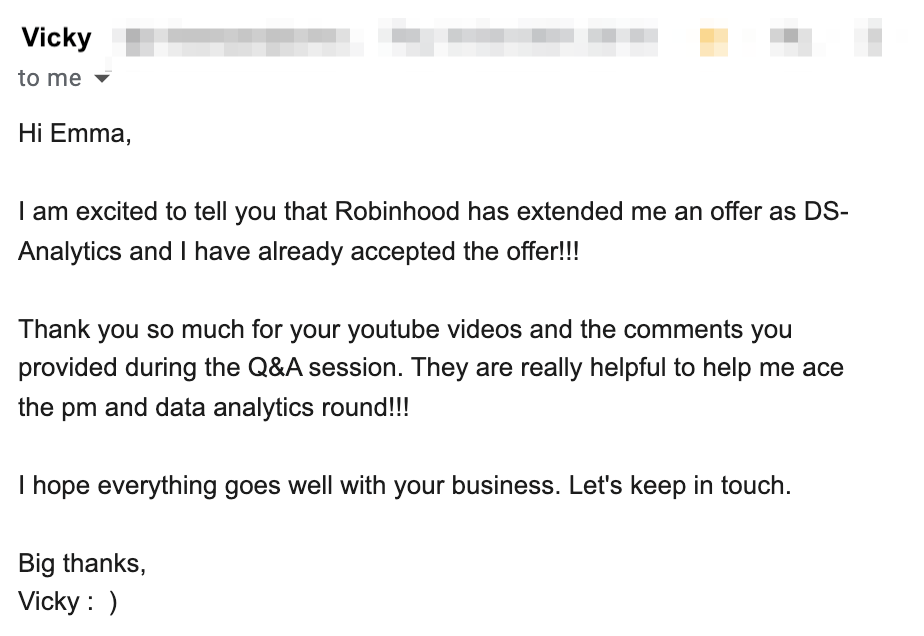Click the blurred reply icon right of star
Screen dimensions: 924x636
(x=791, y=40)
